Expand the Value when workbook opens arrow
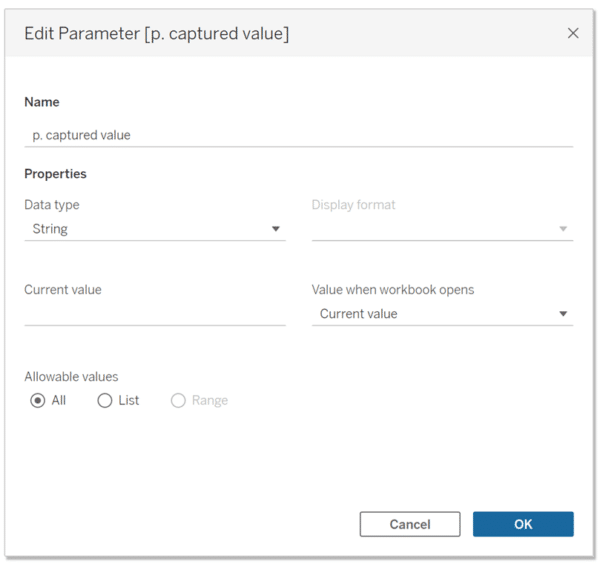The width and height of the screenshot is (600, 564). pyautogui.click(x=563, y=314)
